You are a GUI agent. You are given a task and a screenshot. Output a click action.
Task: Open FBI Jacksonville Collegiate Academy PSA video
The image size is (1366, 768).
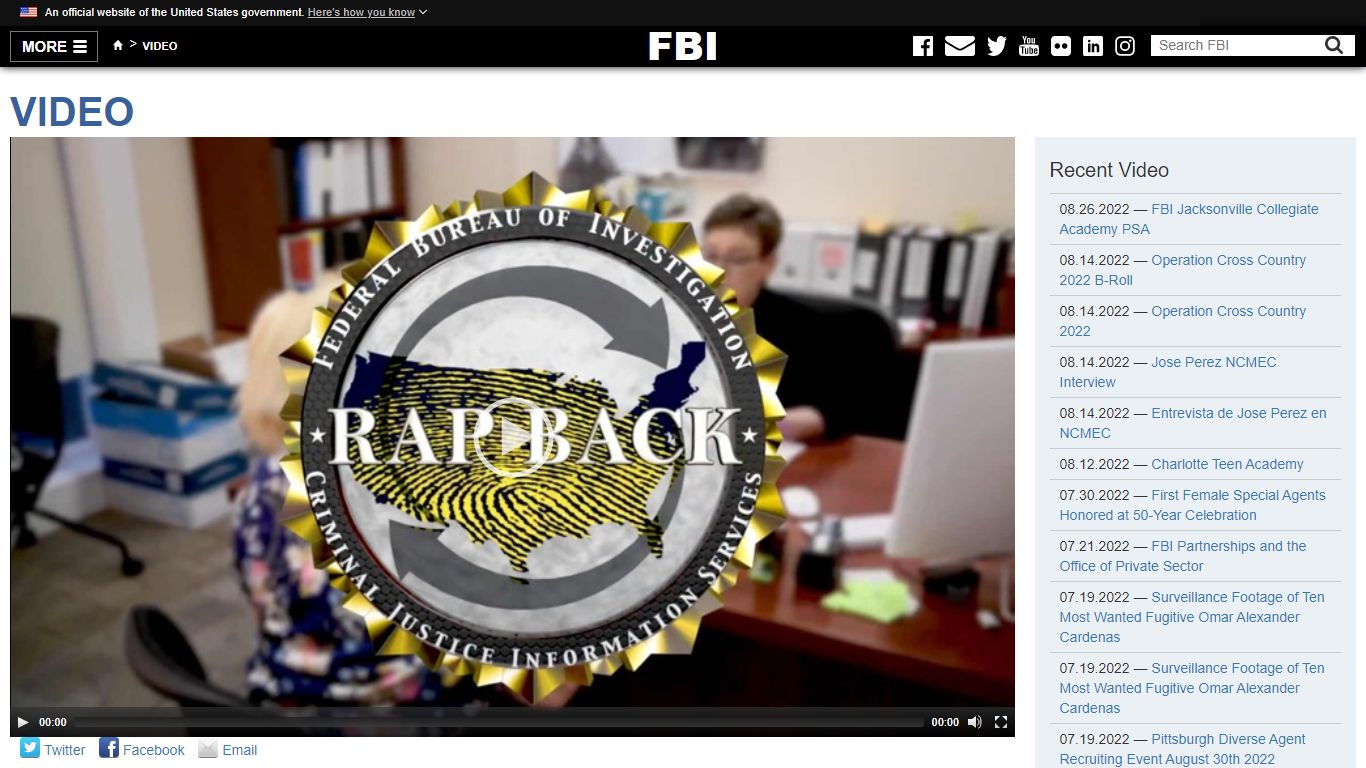coord(1189,219)
